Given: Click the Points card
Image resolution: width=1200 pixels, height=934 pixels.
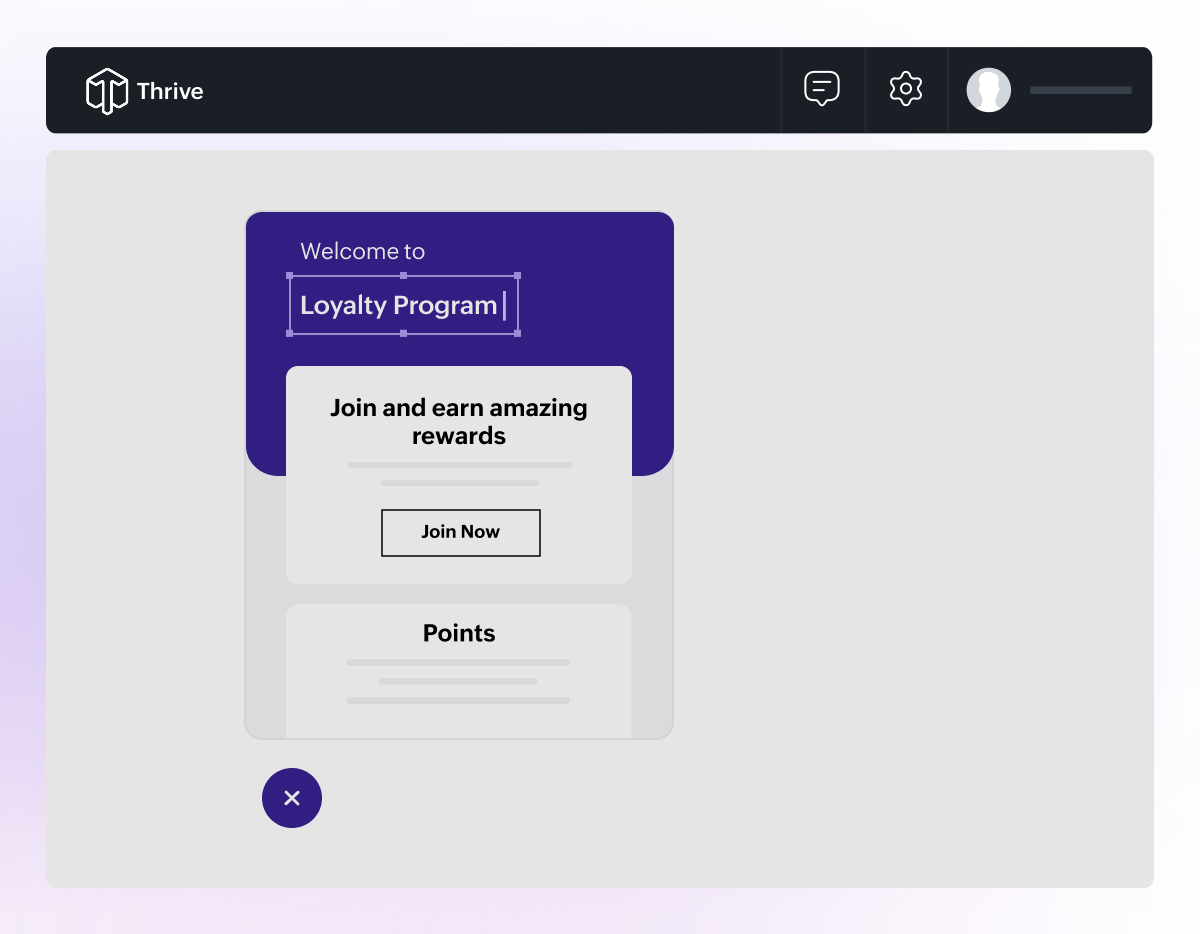Looking at the screenshot, I should tap(459, 670).
